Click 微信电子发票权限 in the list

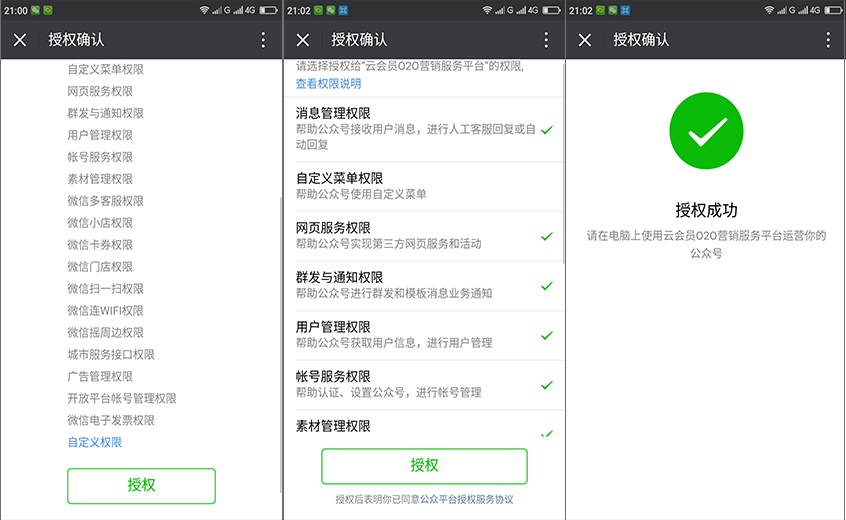111,420
